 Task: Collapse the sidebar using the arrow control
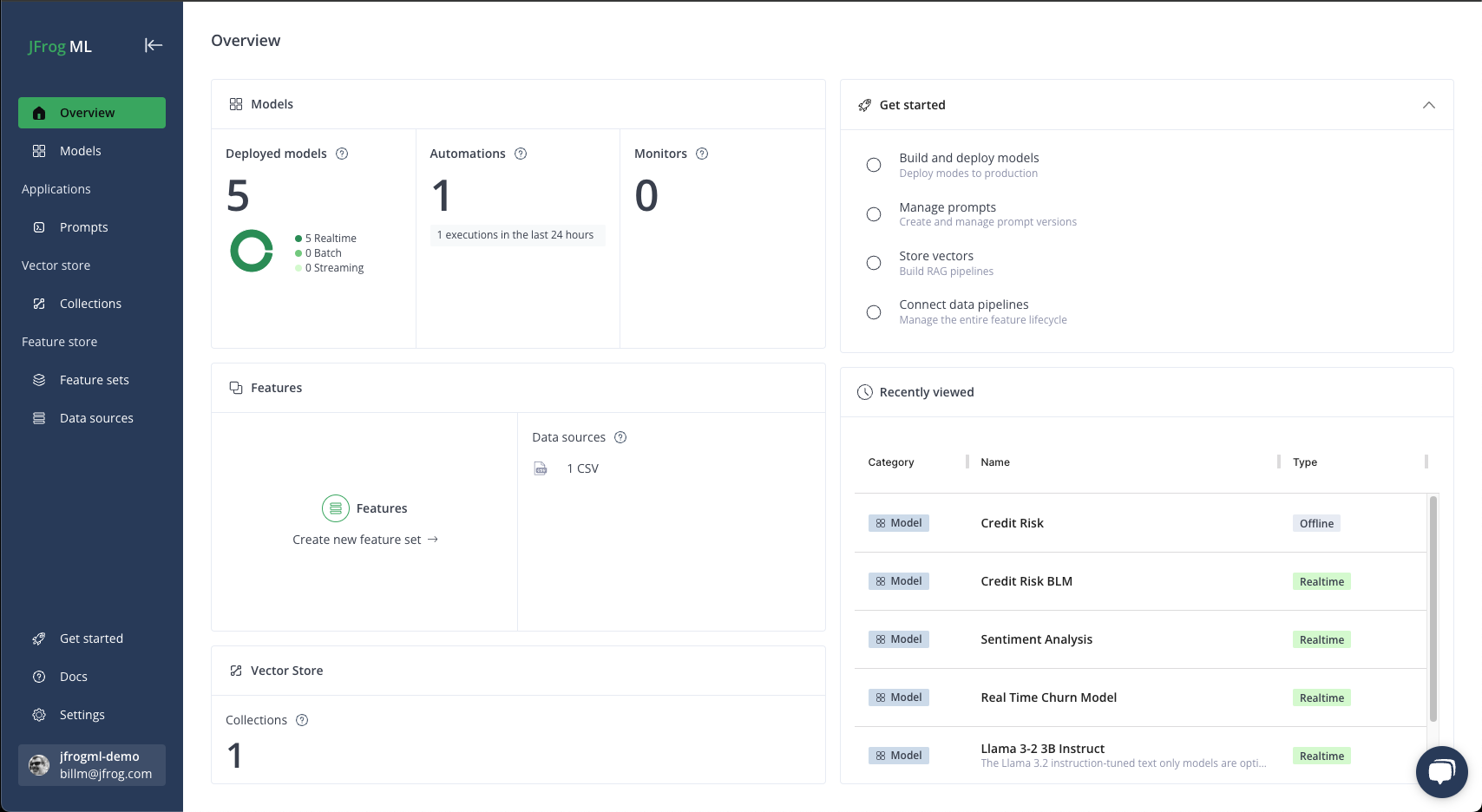tap(154, 45)
